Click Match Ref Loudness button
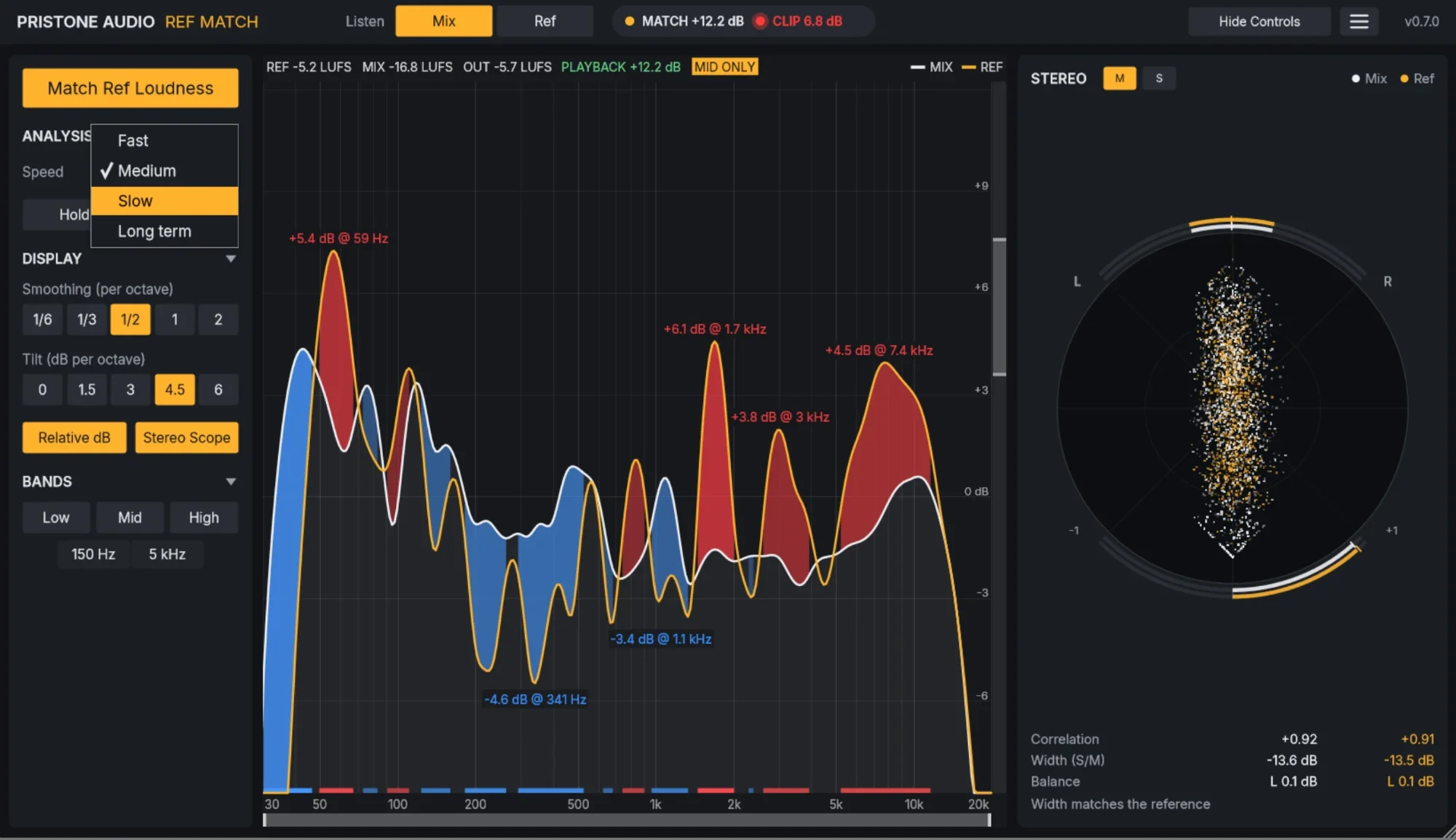Screen dimensions: 1456x840 (x=130, y=88)
